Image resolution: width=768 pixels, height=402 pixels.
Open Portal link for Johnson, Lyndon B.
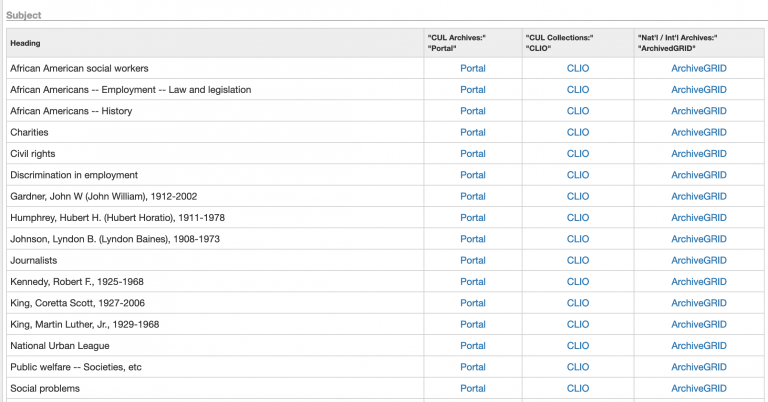point(473,239)
